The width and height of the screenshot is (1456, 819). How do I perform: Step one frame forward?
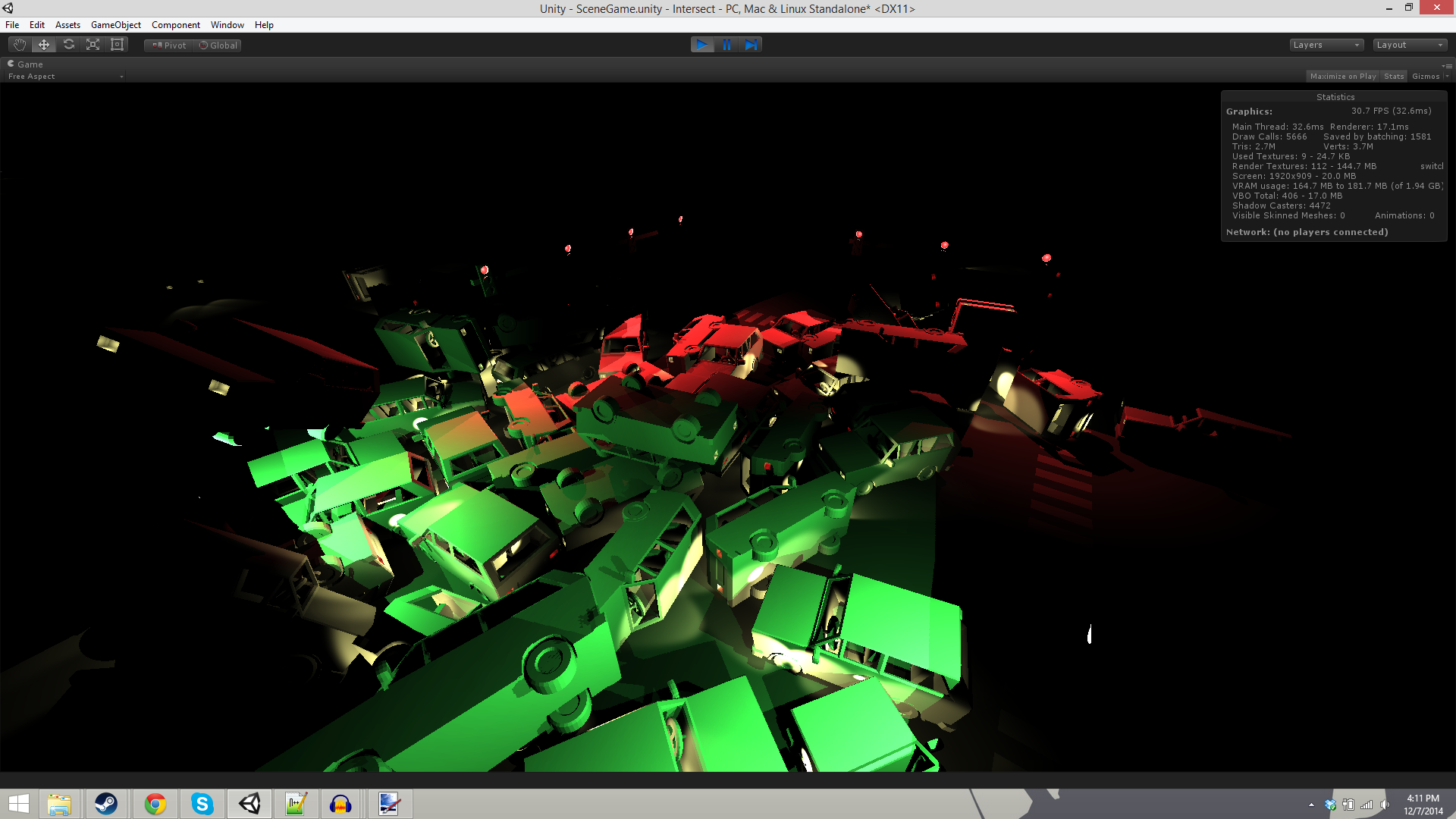click(750, 45)
